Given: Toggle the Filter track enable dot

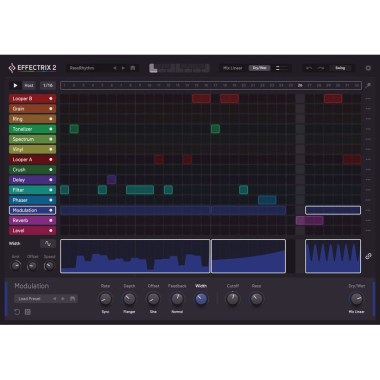Looking at the screenshot, I should click(51, 190).
